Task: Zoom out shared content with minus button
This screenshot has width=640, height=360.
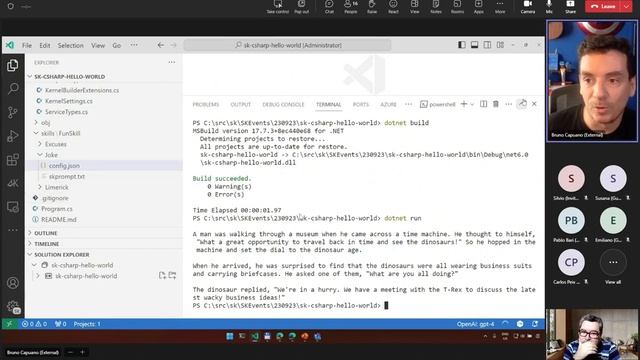Action: (x=70, y=352)
